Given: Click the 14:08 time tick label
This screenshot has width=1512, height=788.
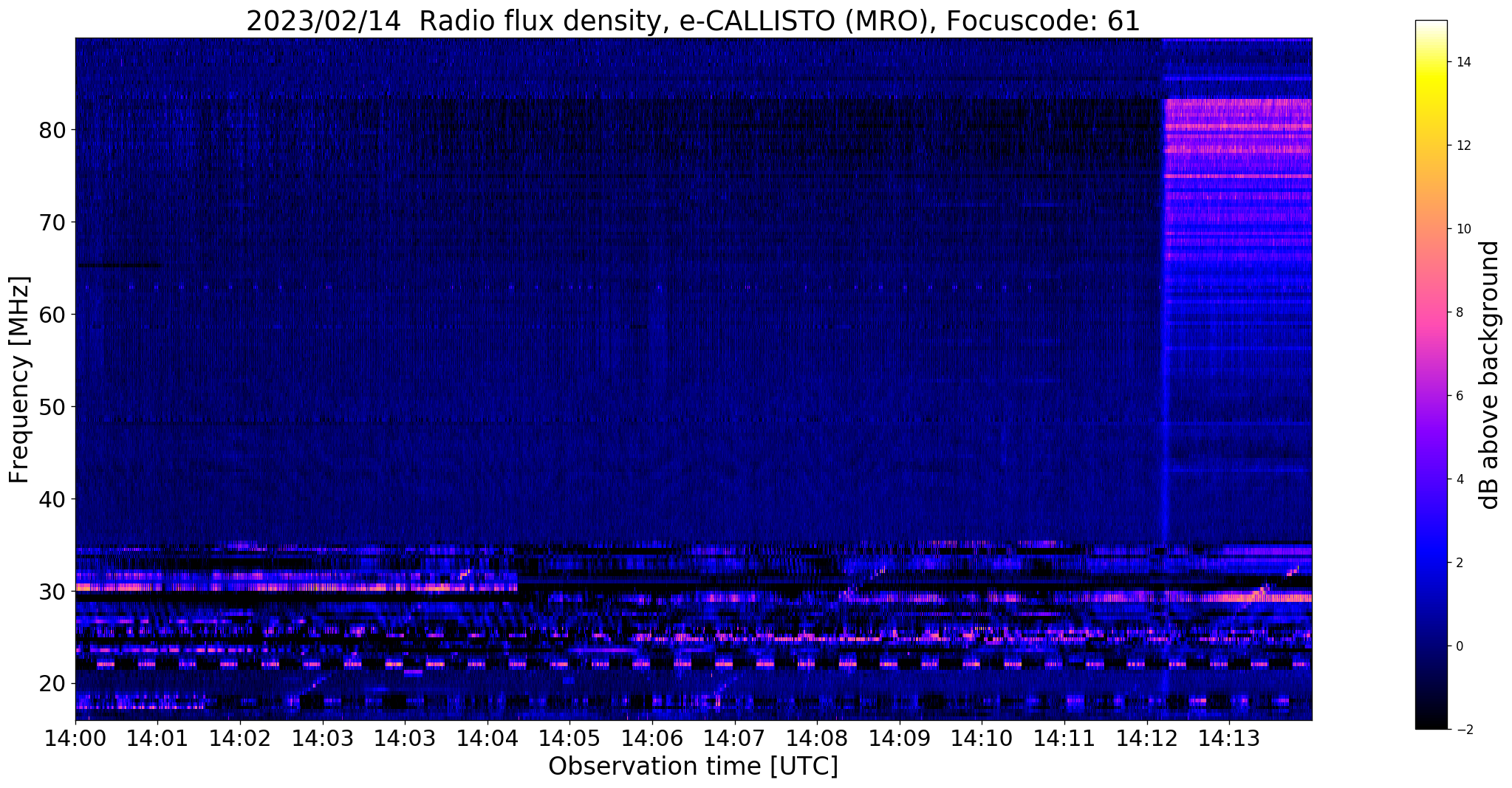Looking at the screenshot, I should pos(816,737).
